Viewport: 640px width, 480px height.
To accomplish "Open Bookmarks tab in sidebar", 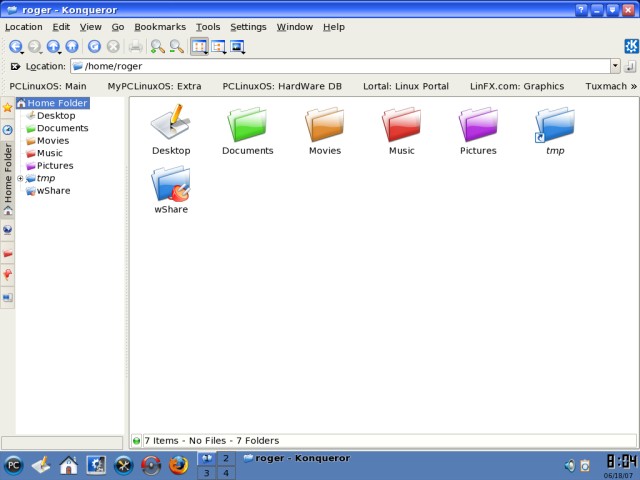I will click(x=7, y=107).
